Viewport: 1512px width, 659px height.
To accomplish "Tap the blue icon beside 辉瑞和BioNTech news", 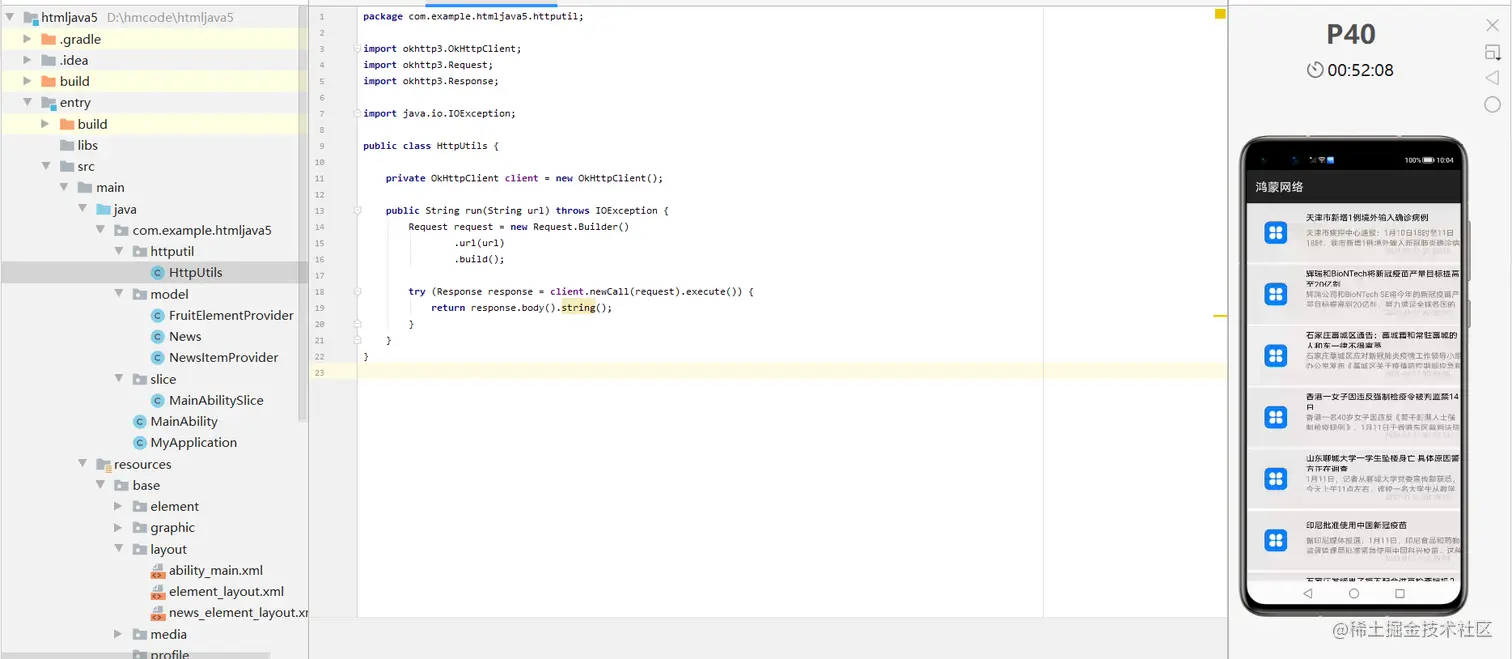I will [1275, 294].
